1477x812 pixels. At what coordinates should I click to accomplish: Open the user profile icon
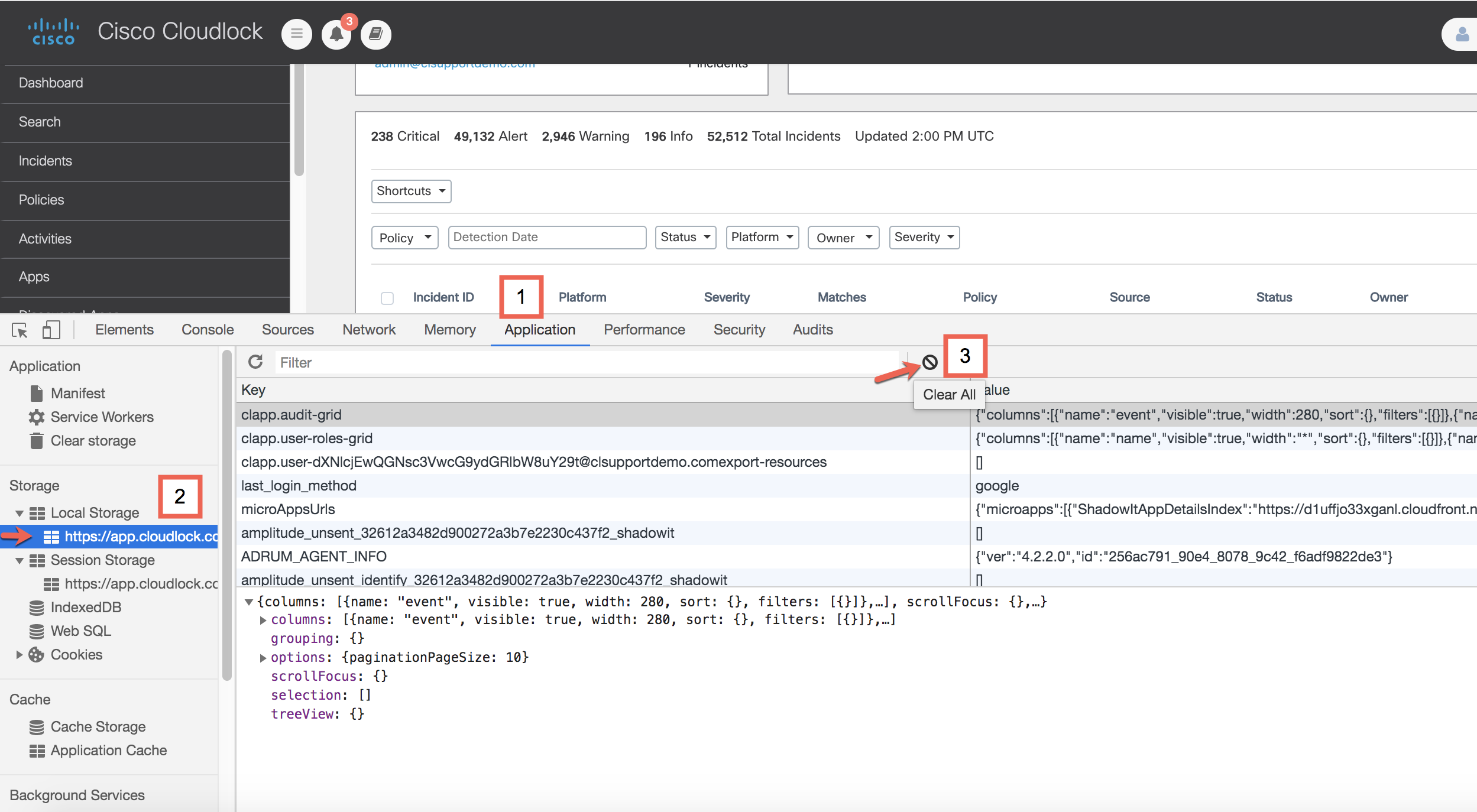[1462, 34]
